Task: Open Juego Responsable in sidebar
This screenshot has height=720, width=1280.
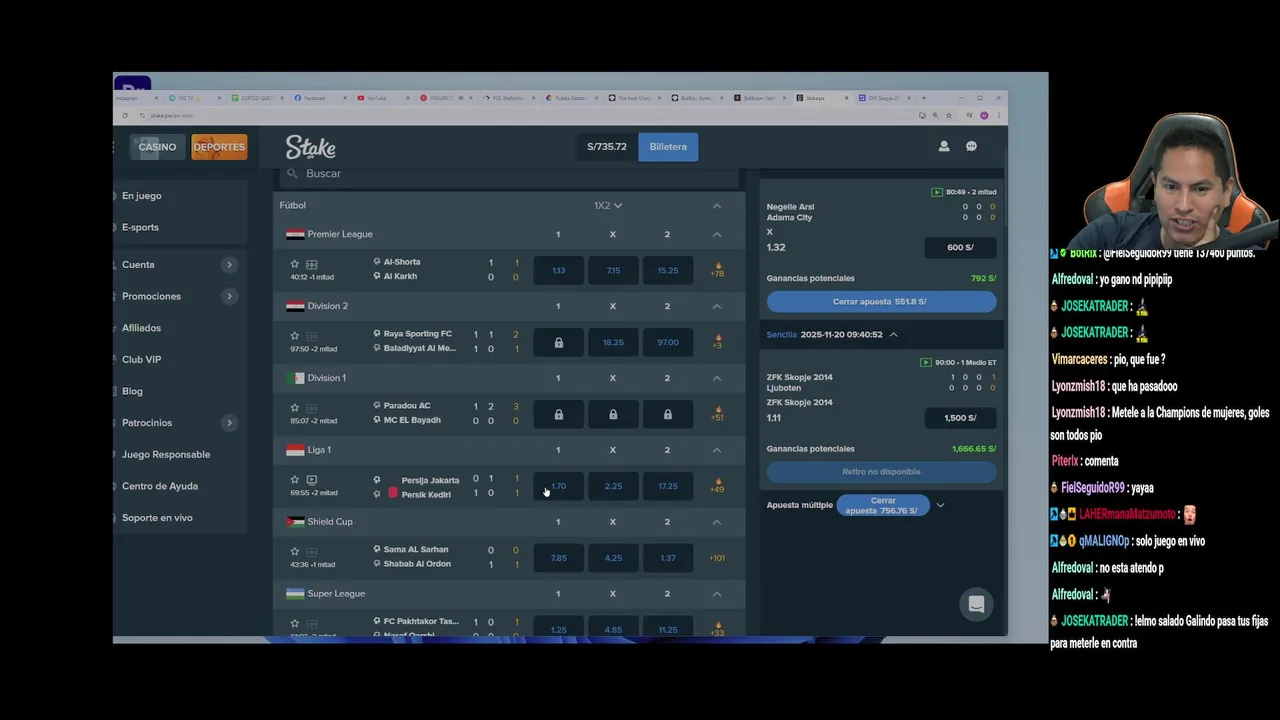Action: (x=166, y=454)
